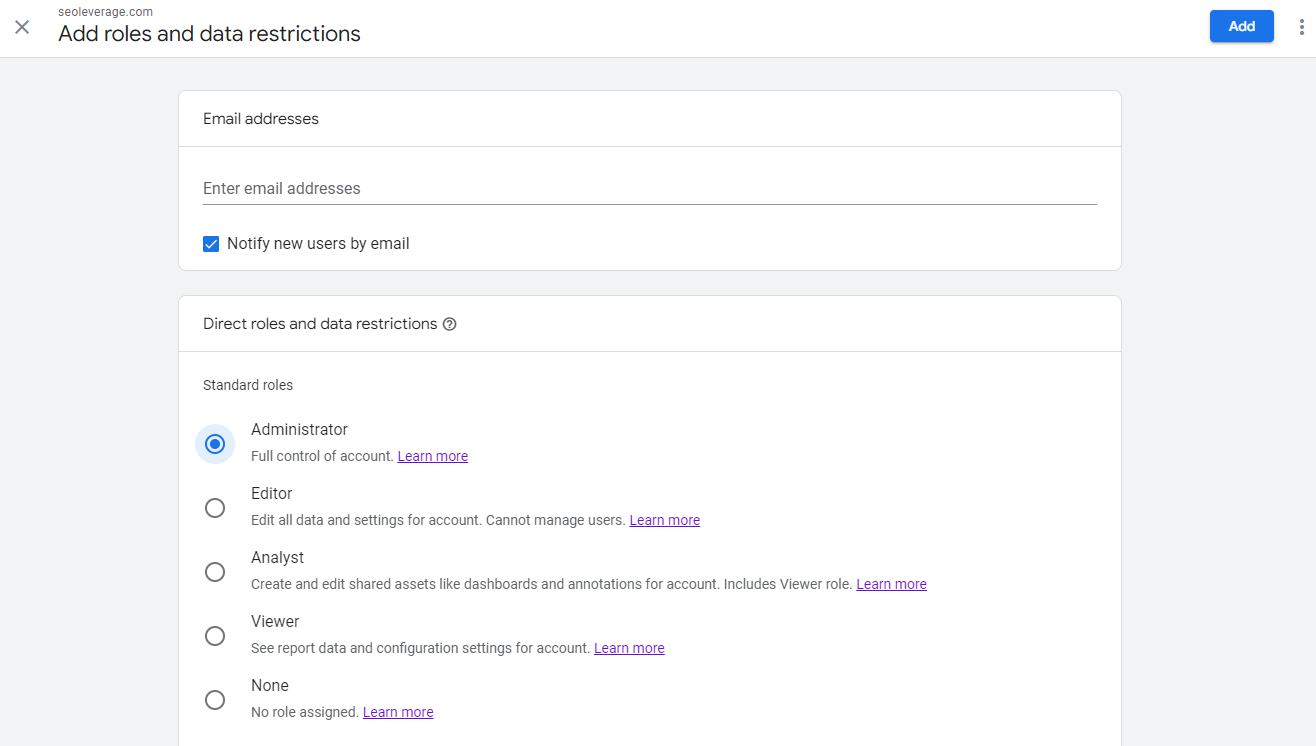
Task: Click the No role assigned description
Action: click(305, 712)
